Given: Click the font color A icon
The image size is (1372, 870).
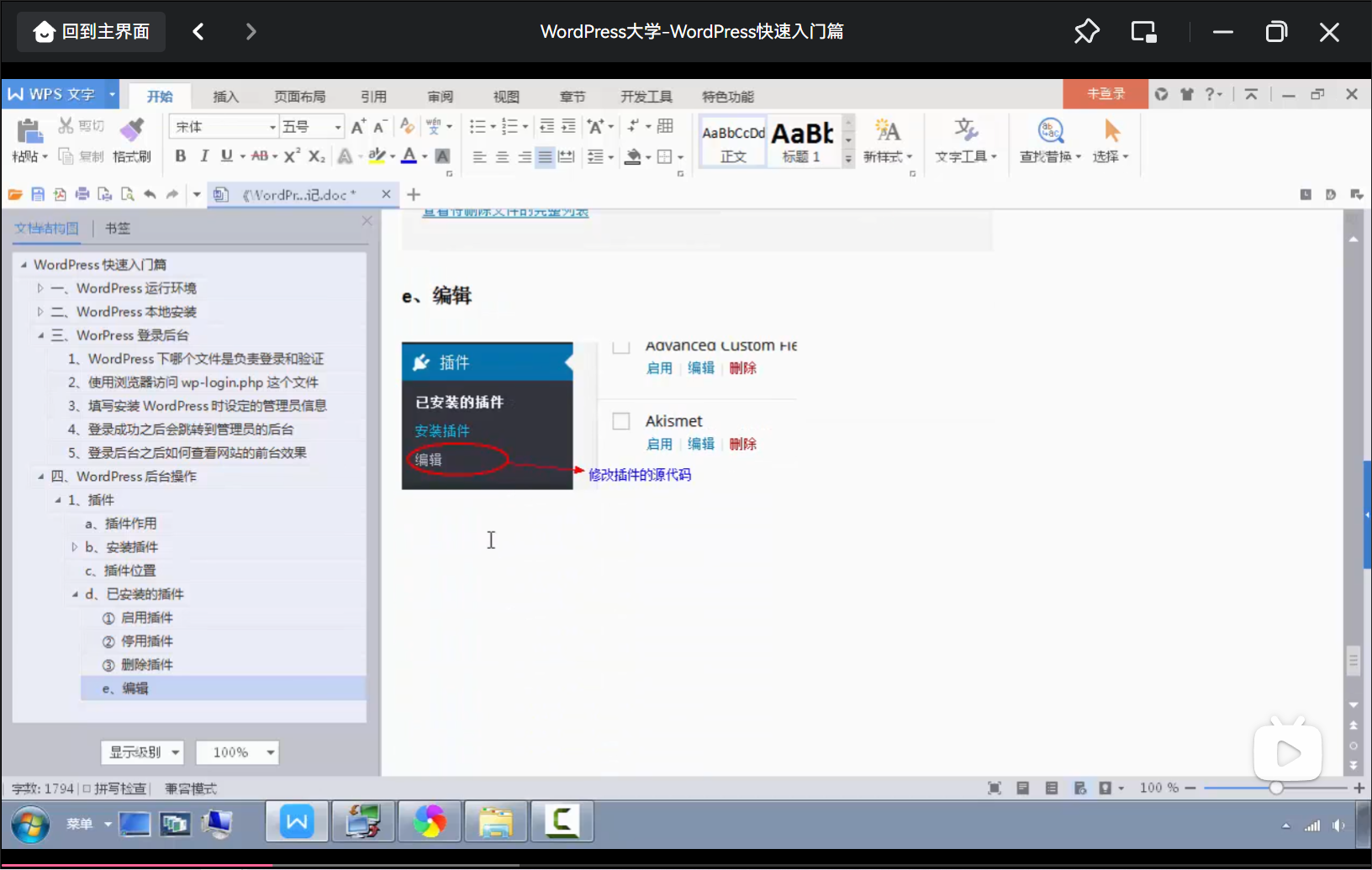Looking at the screenshot, I should point(409,156).
